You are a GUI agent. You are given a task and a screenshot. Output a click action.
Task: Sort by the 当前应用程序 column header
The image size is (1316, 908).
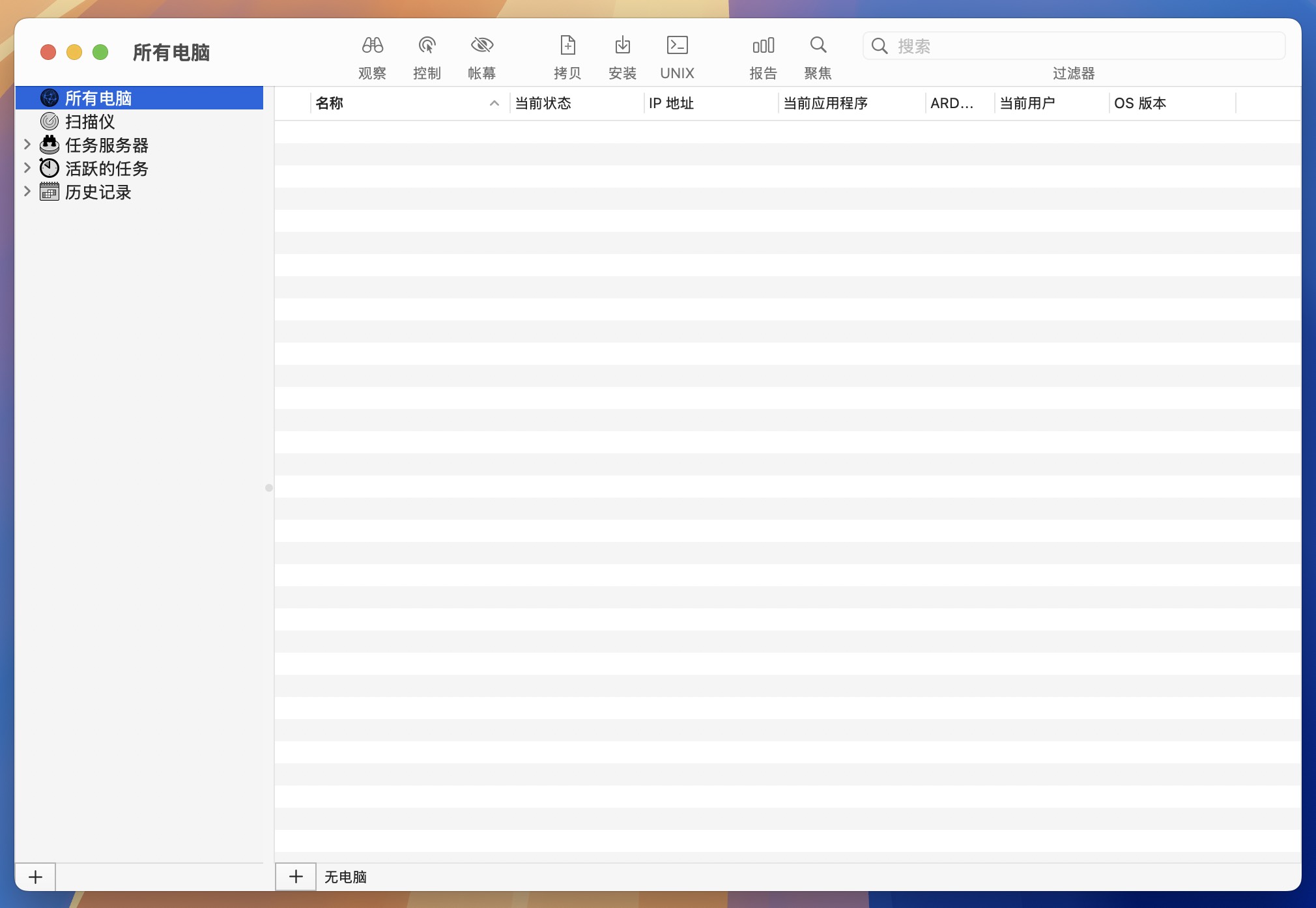coord(851,104)
